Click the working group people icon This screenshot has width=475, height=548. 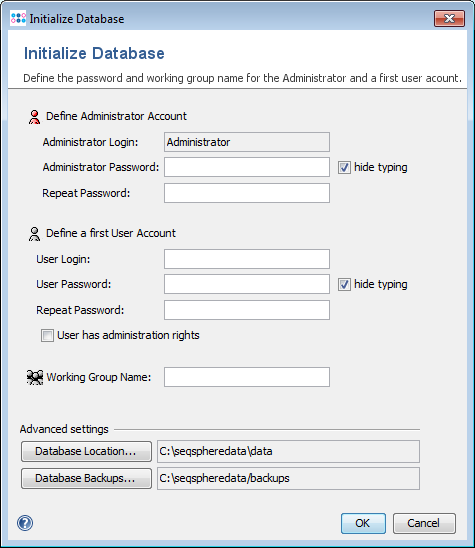coord(35,377)
